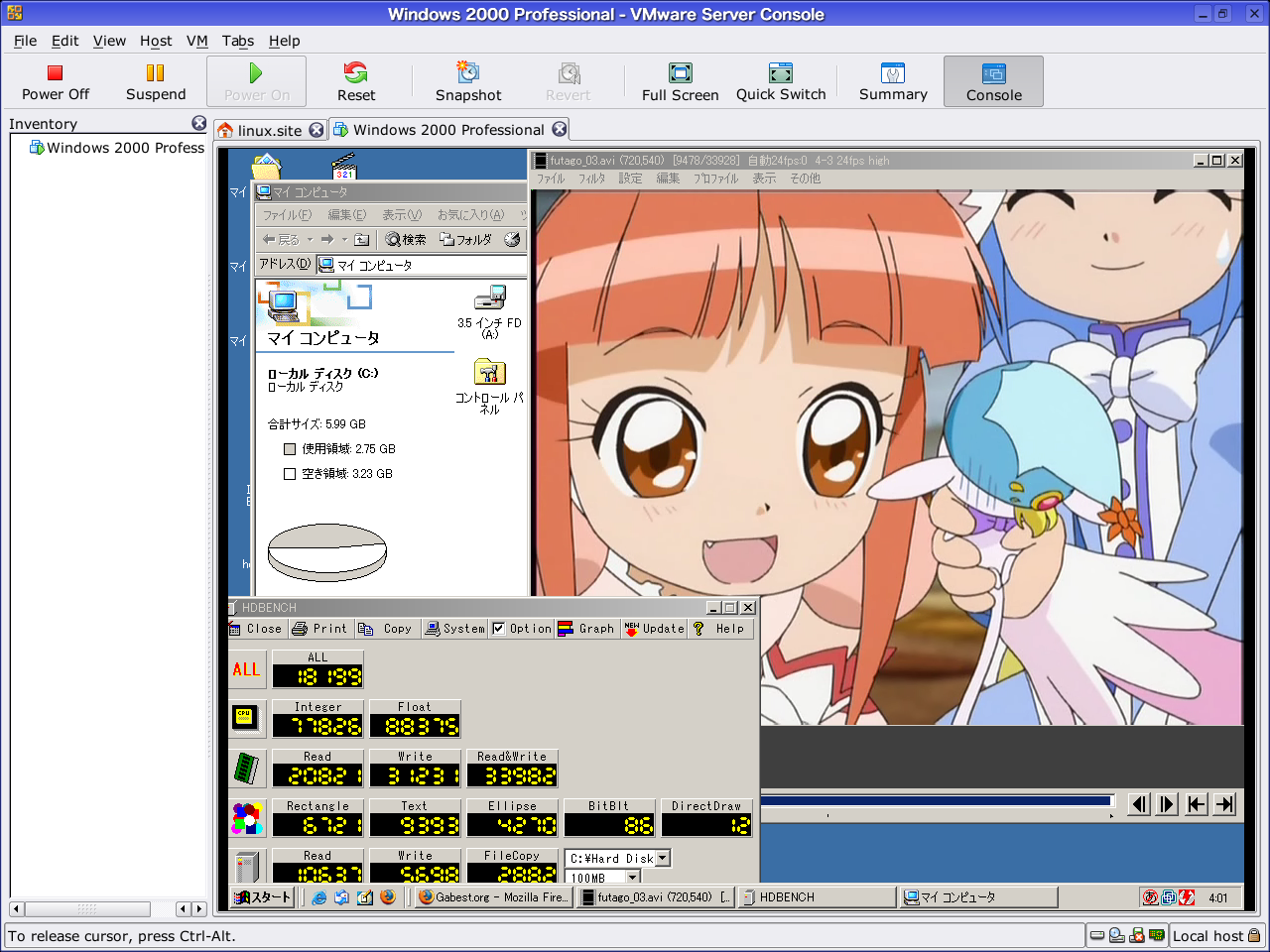Open 設定 menu in video player
Screen dimensions: 1270x952
tap(630, 178)
